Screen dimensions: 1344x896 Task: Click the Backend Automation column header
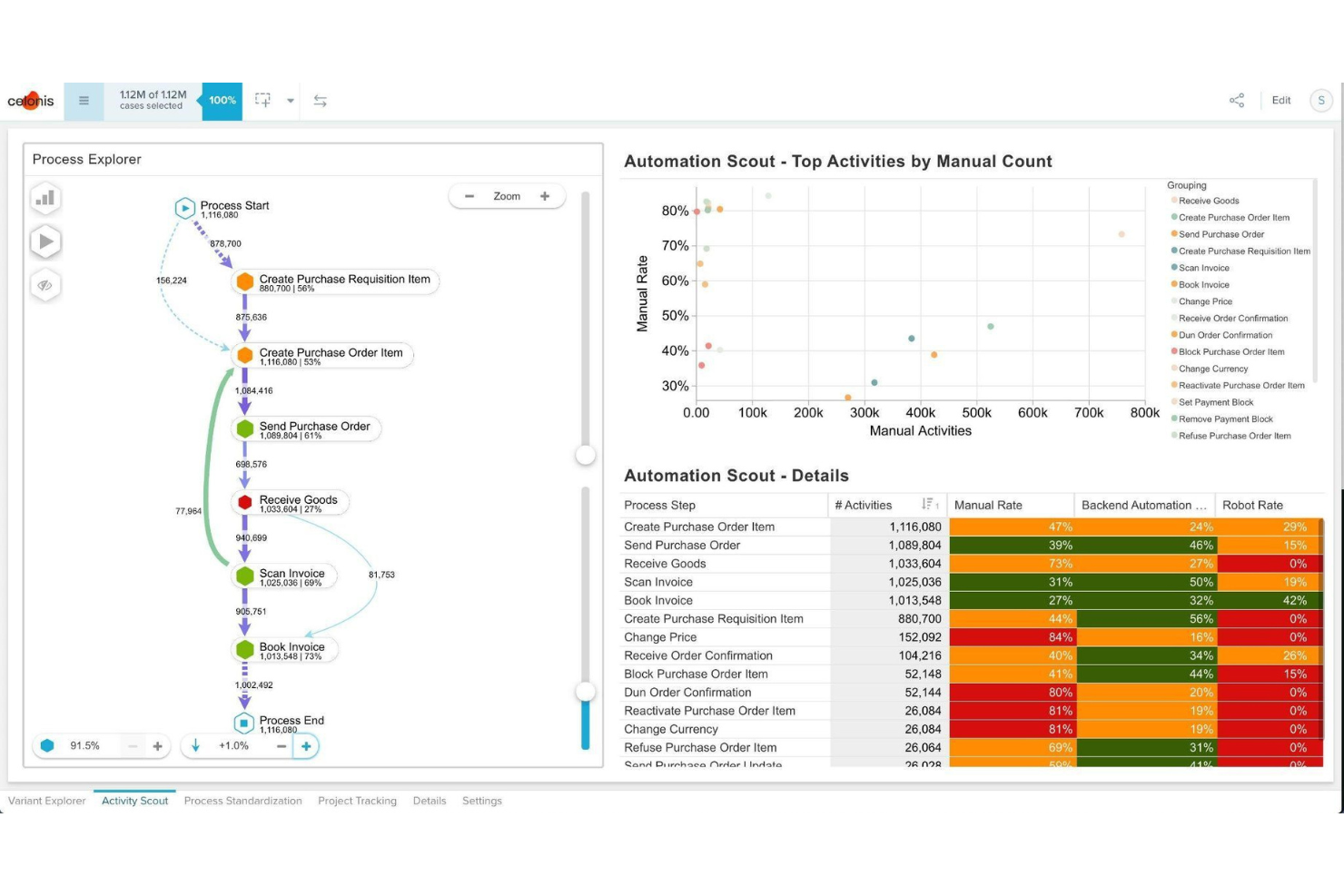[1144, 505]
